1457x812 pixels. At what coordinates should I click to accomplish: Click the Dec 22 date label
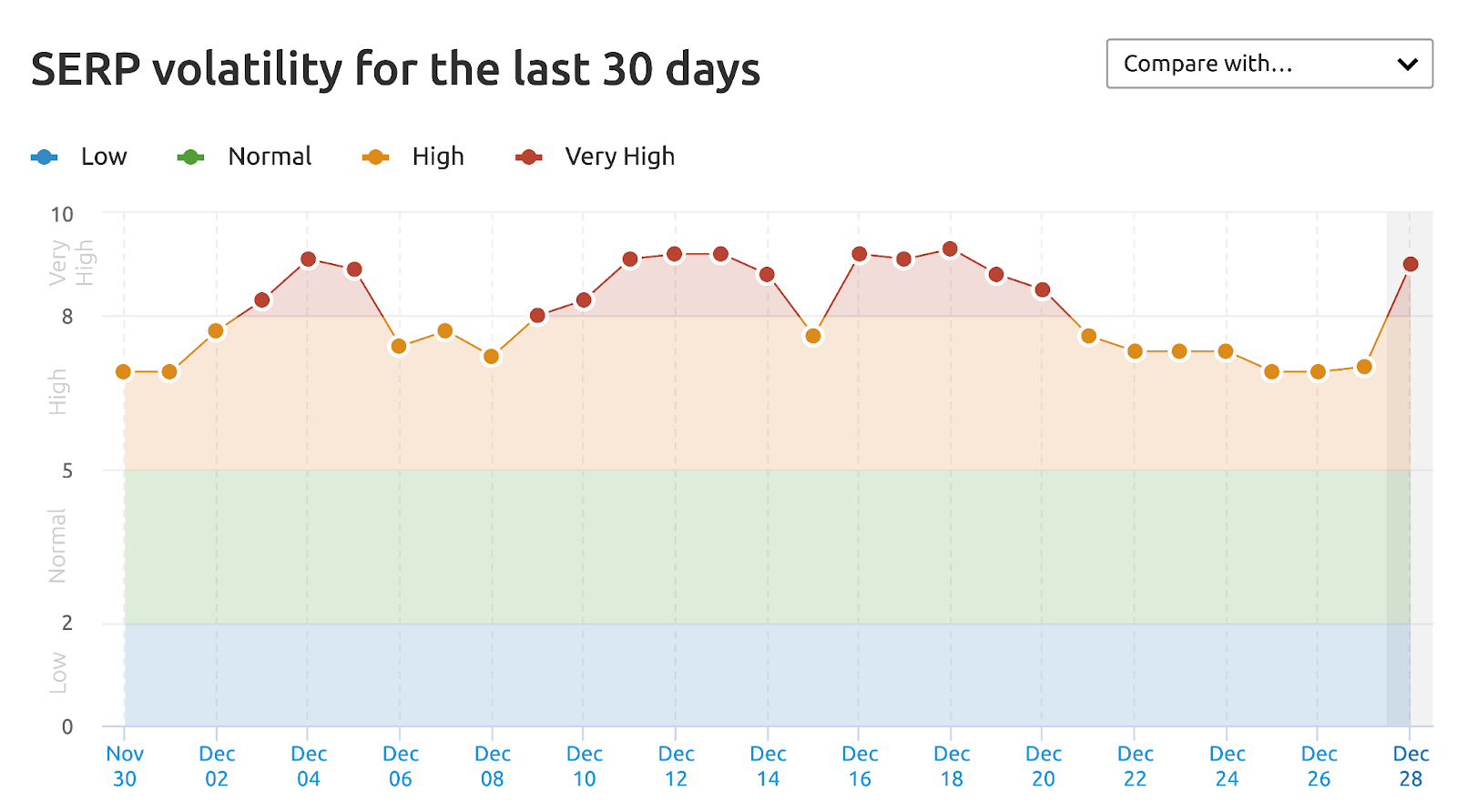click(1136, 766)
